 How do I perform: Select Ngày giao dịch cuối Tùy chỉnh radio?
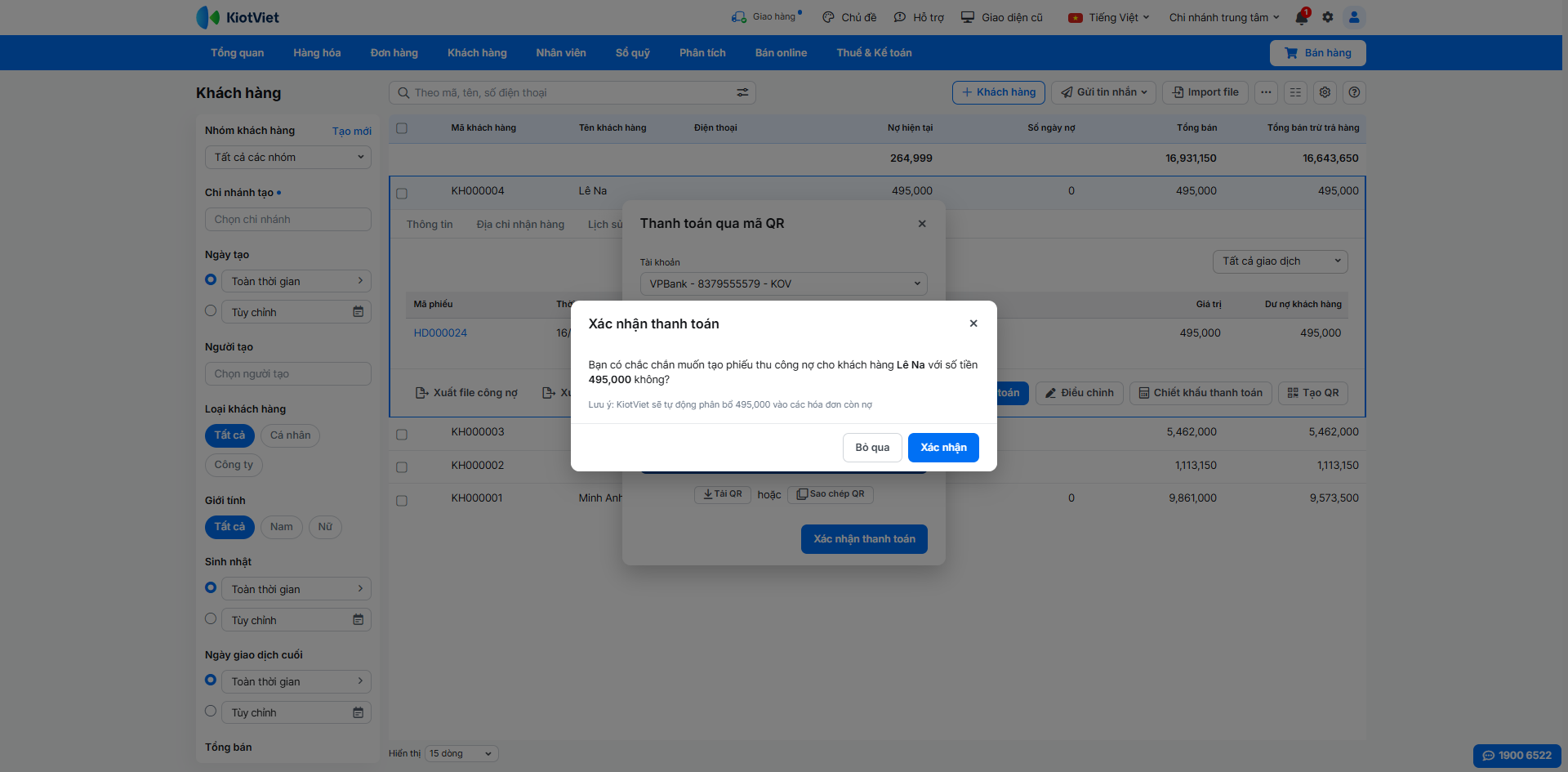coord(211,711)
